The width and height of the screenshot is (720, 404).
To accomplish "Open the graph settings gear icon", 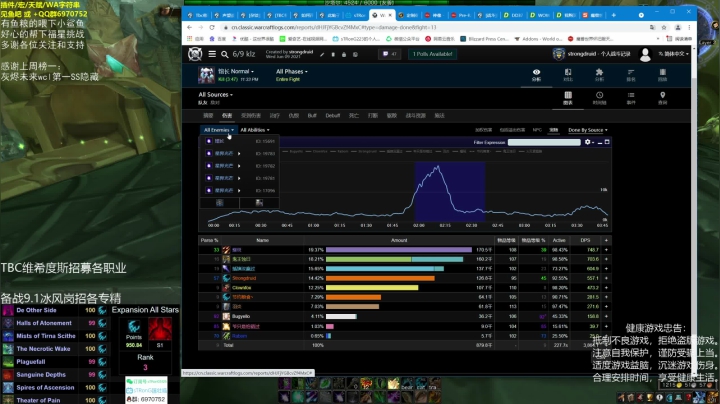I will coord(589,142).
